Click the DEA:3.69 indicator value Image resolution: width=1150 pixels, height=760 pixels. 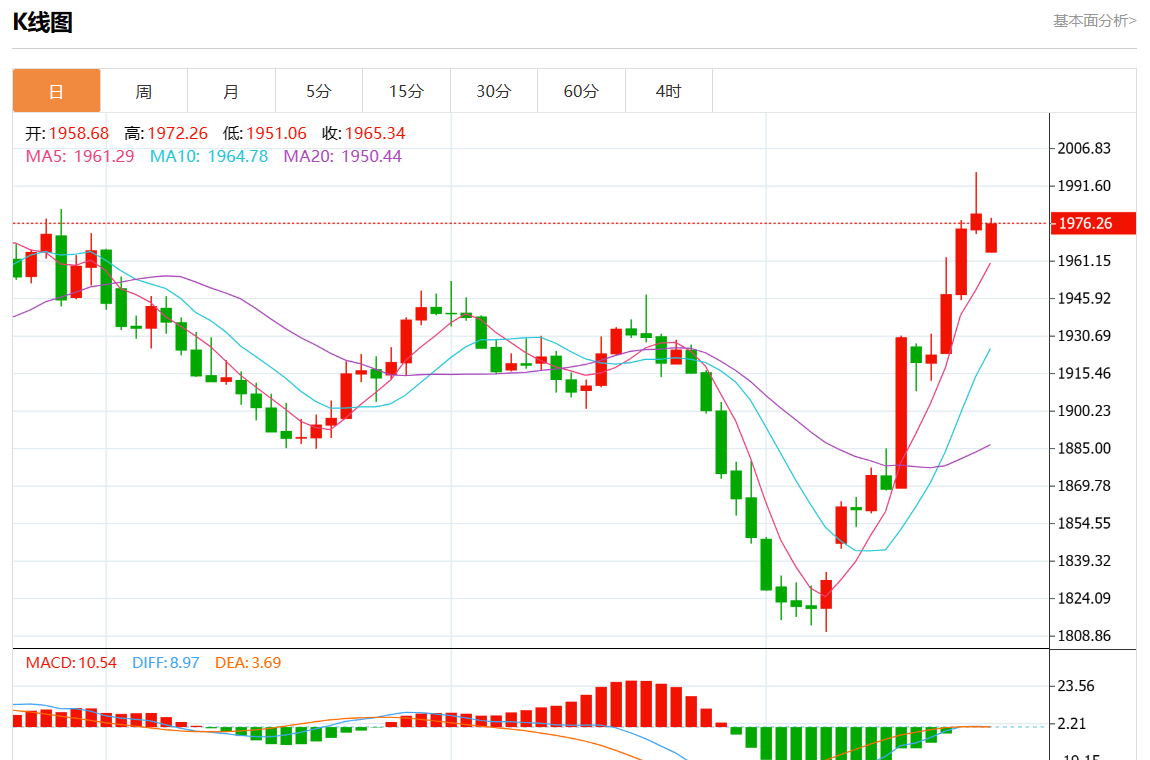248,662
